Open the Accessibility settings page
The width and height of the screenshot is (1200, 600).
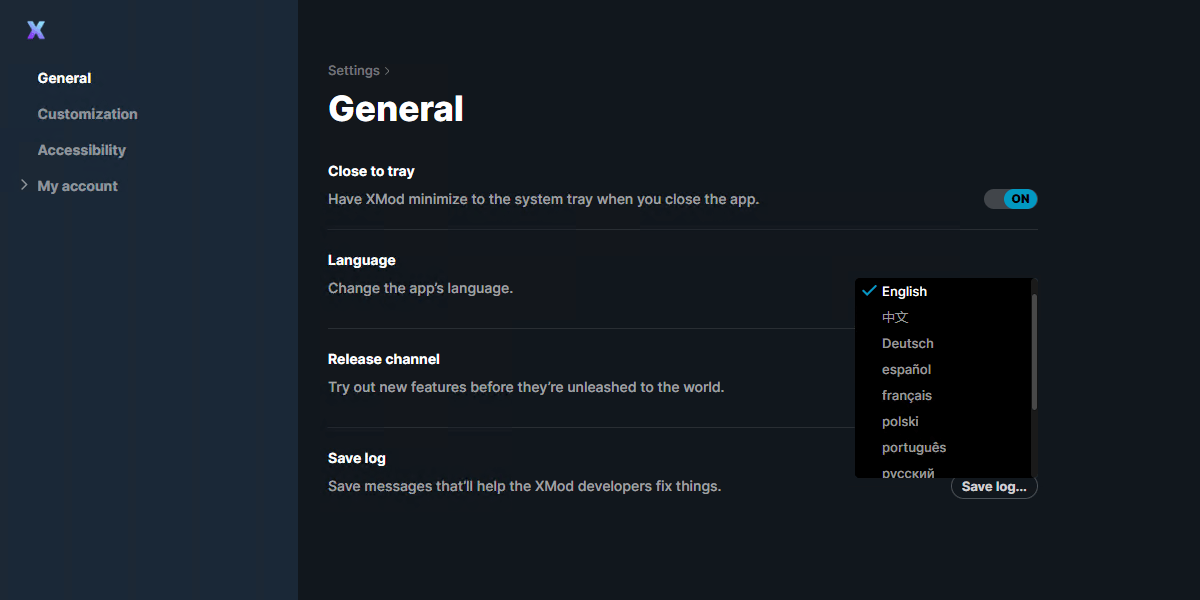pos(81,150)
